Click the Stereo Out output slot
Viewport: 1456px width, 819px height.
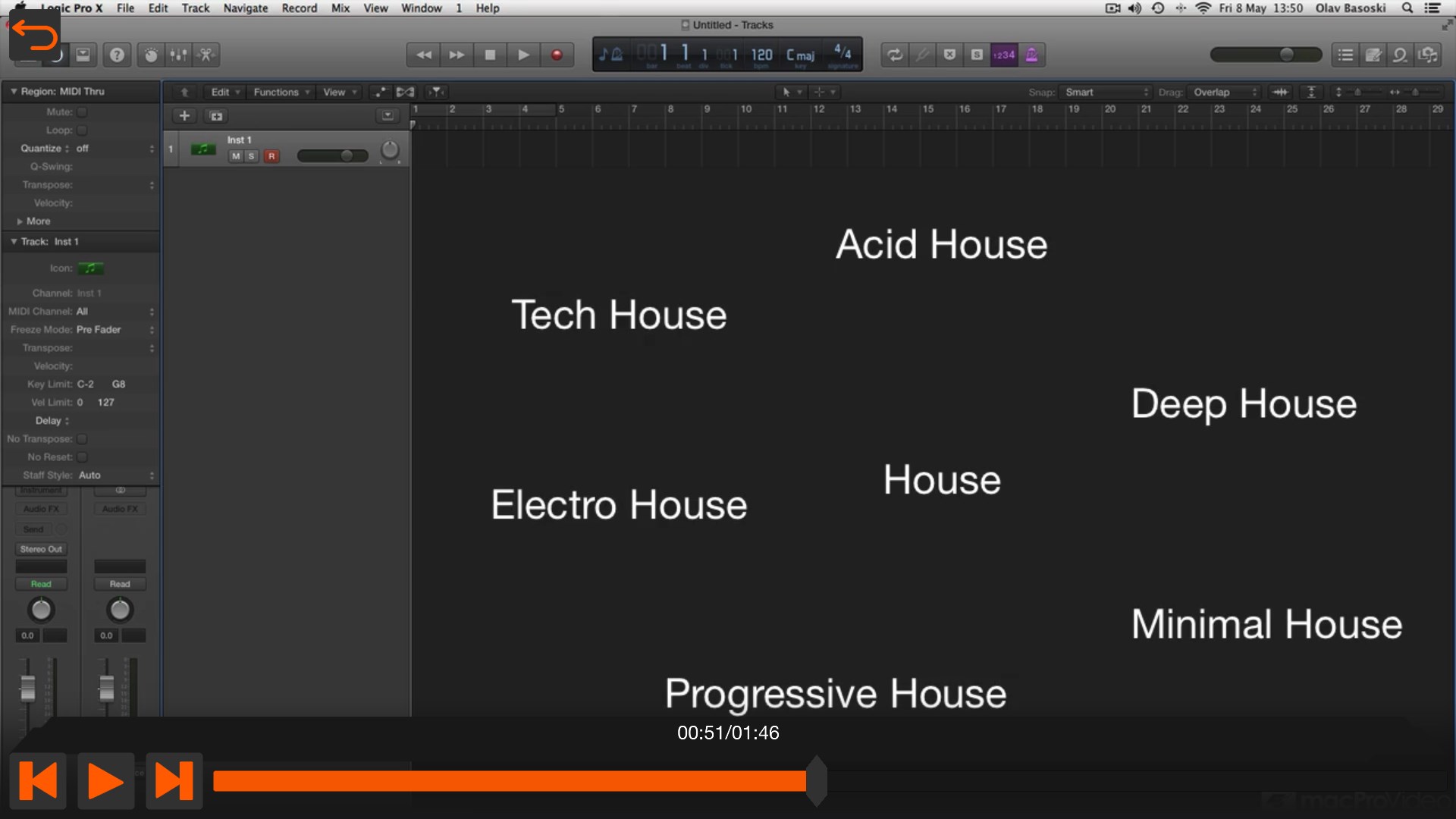(x=41, y=549)
